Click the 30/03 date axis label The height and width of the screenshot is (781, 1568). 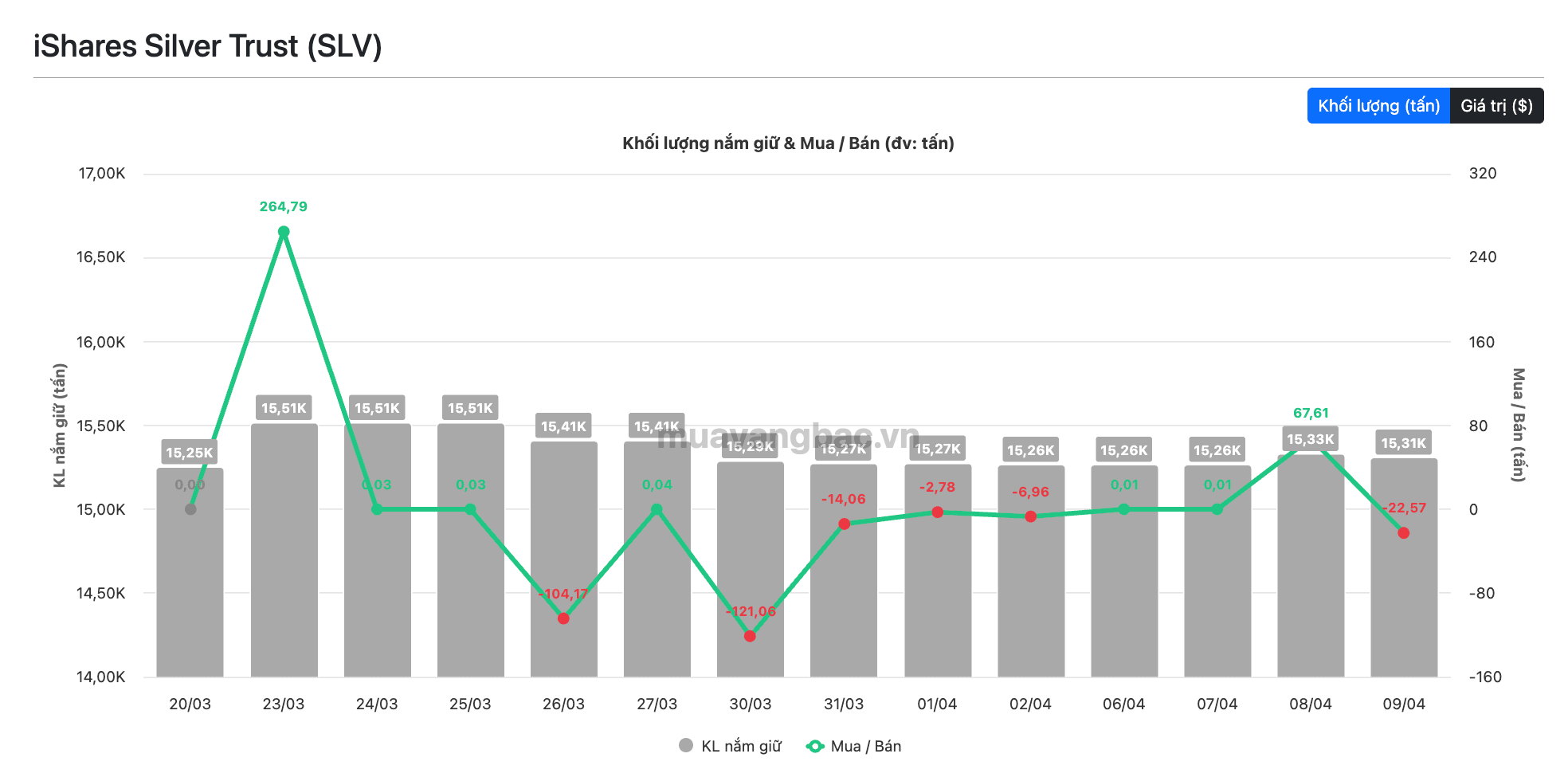tap(751, 704)
